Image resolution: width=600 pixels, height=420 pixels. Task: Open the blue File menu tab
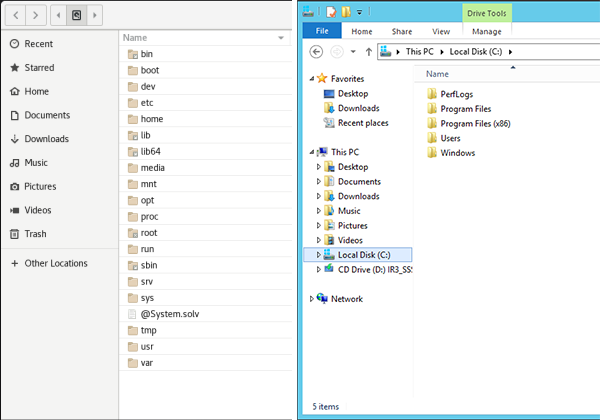pyautogui.click(x=321, y=32)
